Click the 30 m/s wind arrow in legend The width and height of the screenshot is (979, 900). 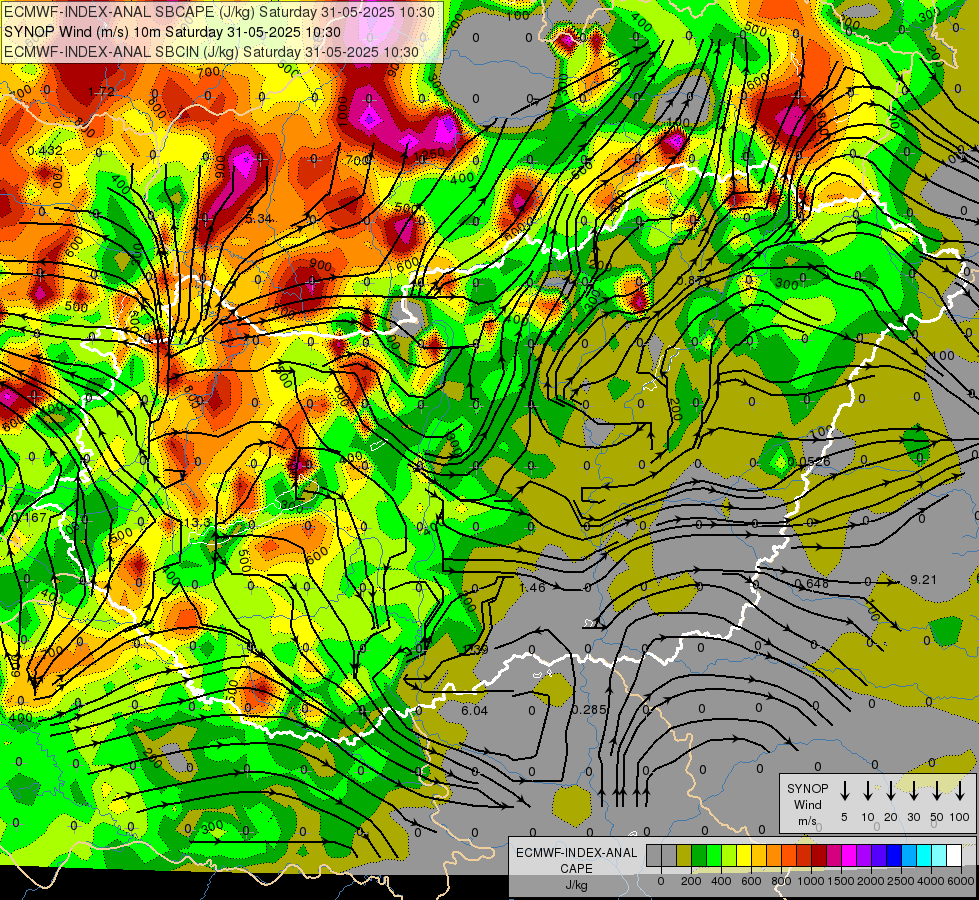(x=913, y=790)
